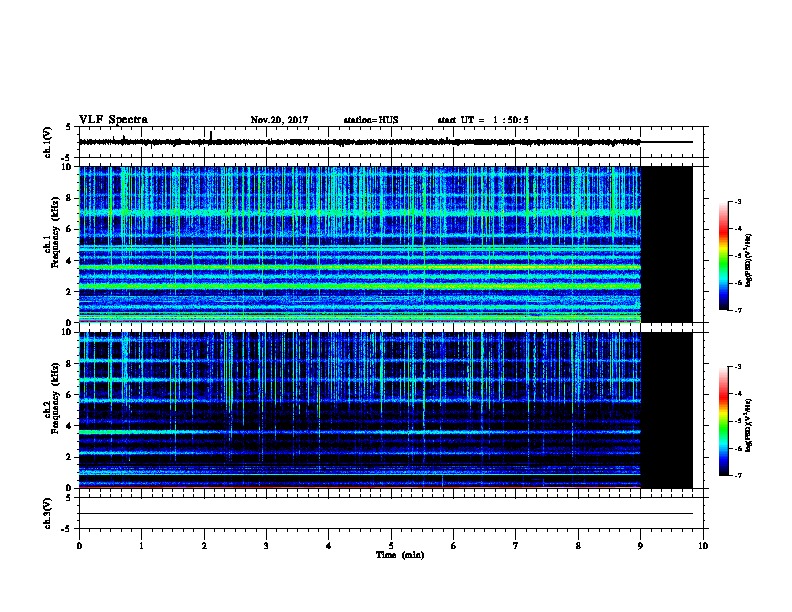792x612 pixels.
Task: Click time axis tick label "4"
Action: click(329, 546)
